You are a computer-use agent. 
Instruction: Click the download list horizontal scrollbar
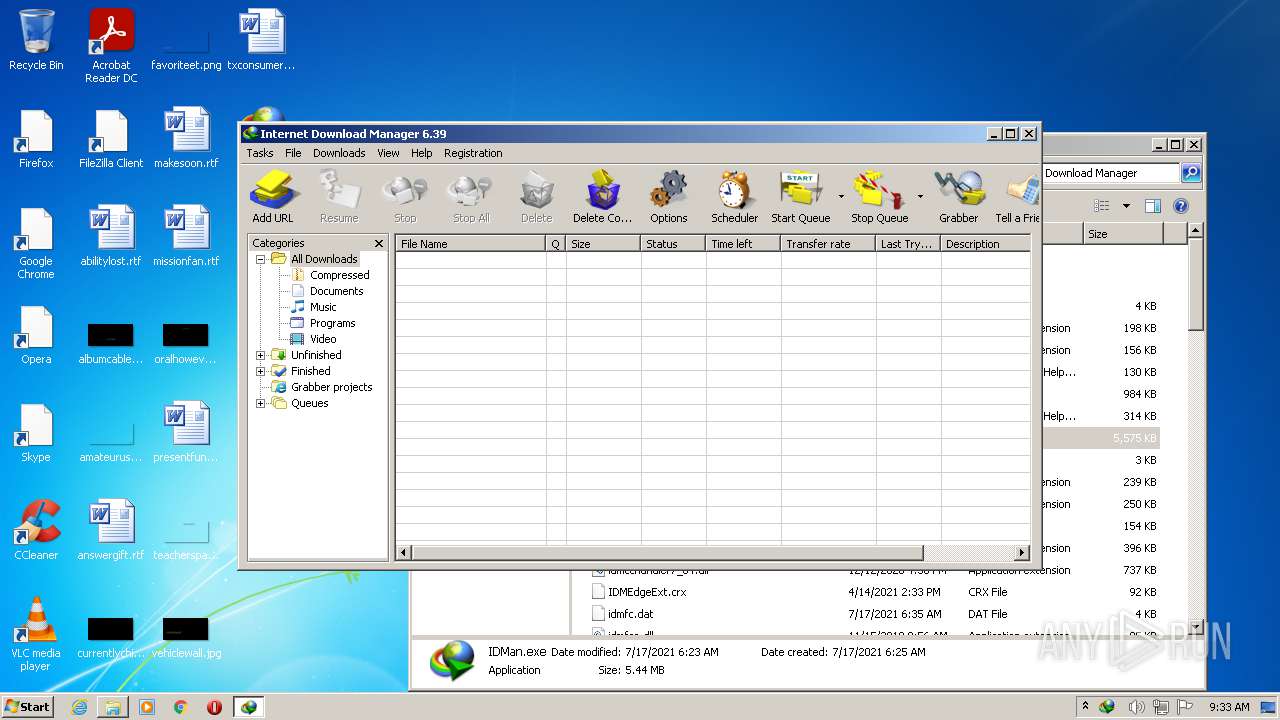667,553
